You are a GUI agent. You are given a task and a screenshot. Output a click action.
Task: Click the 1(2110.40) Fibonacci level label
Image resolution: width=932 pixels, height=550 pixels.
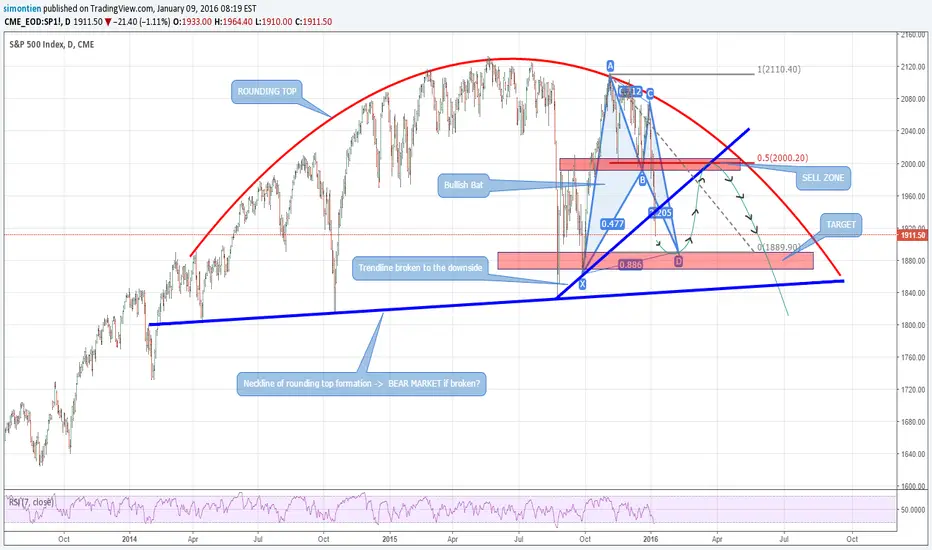[779, 70]
